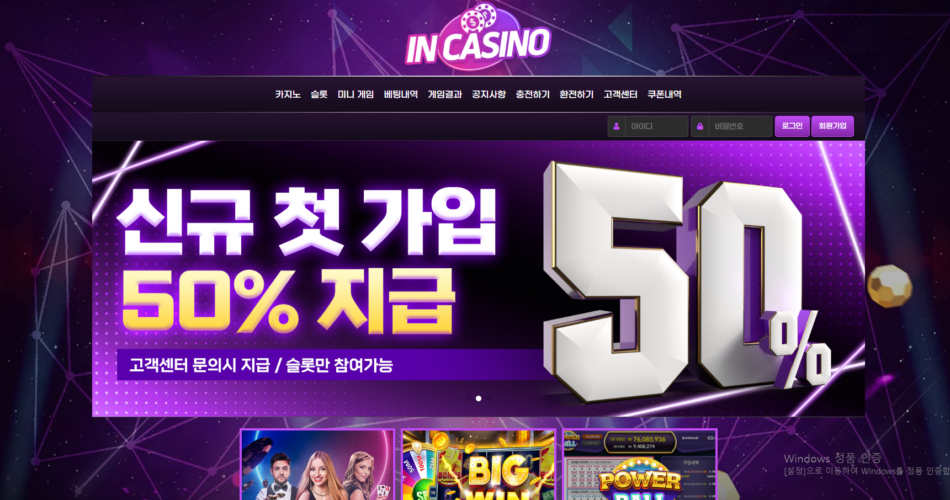The height and width of the screenshot is (500, 950).
Task: Focus the 비밀번호 password field
Action: click(x=740, y=127)
